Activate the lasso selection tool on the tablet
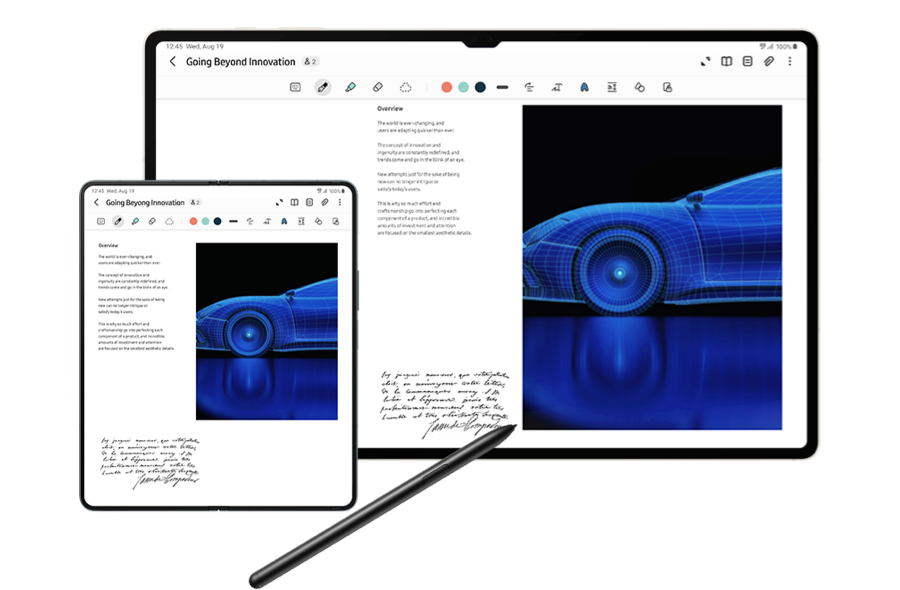 (x=406, y=88)
